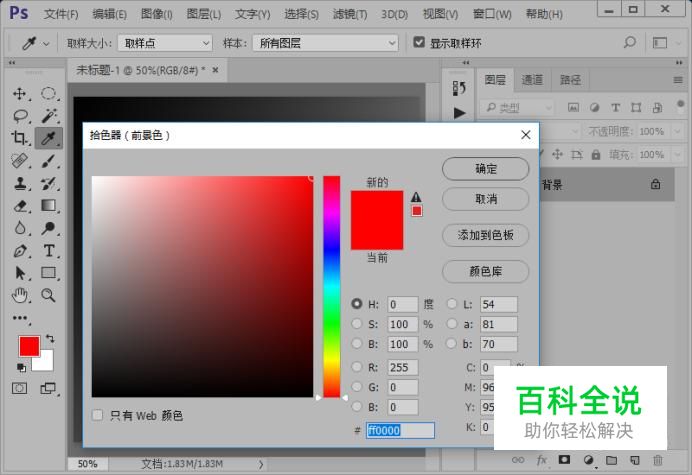Open the 图像(I) Image menu
The image size is (692, 475).
(156, 15)
